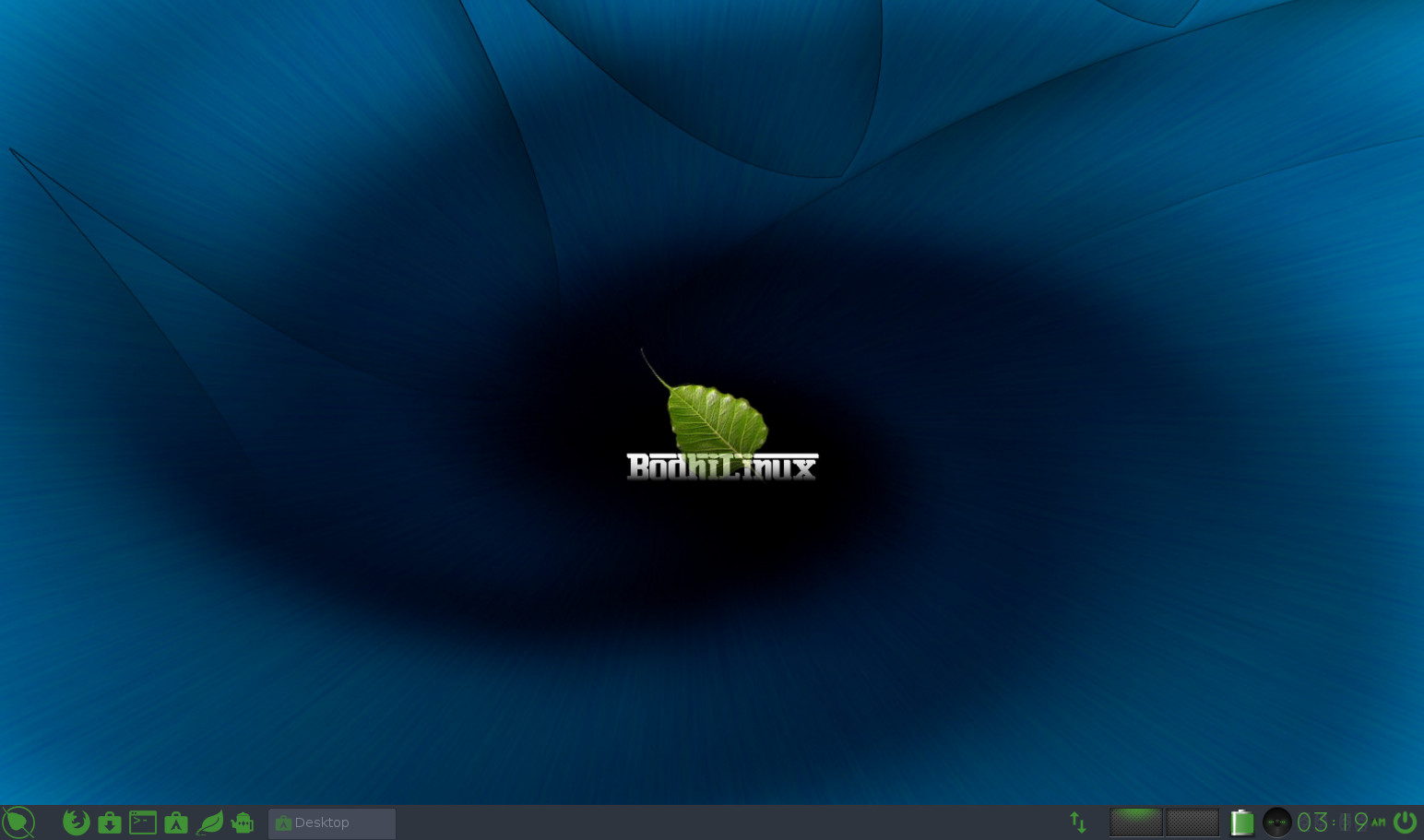The image size is (1424, 840).
Task: Switch to the second virtual desktop in pager
Action: [1193, 822]
